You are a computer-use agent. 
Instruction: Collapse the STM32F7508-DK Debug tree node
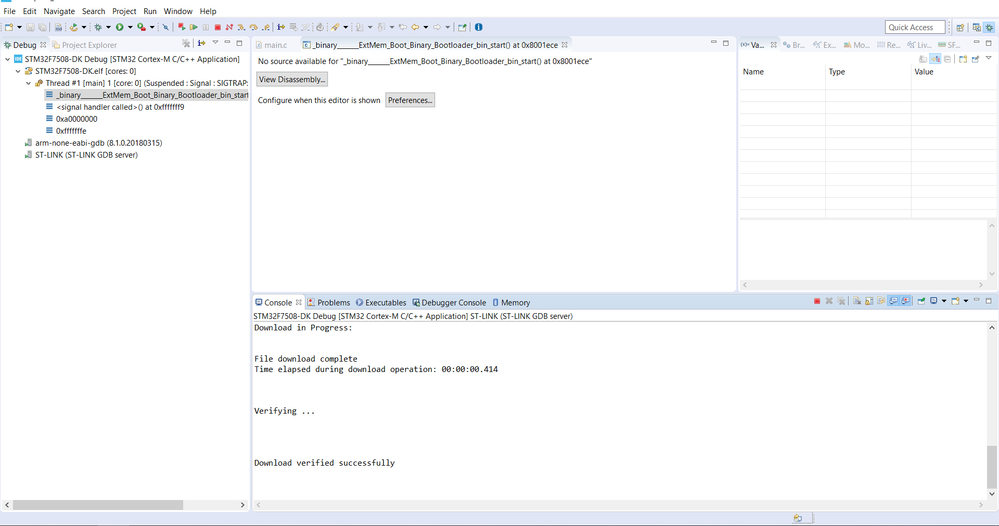coord(8,59)
